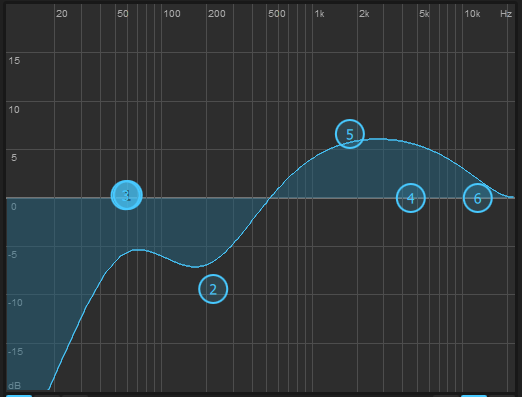Select the highlighted filled band node 3
The height and width of the screenshot is (397, 522).
tap(127, 195)
